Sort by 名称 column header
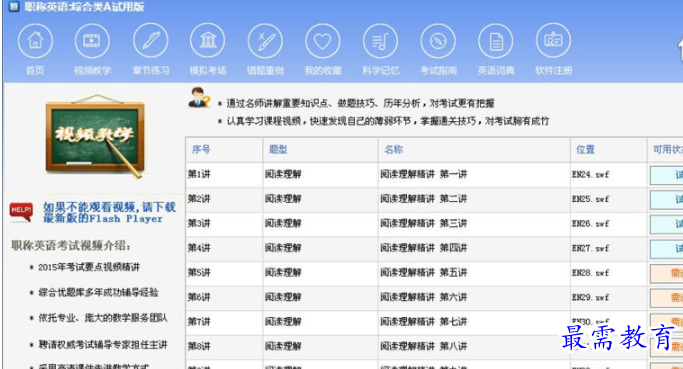The image size is (683, 369). pyautogui.click(x=474, y=149)
